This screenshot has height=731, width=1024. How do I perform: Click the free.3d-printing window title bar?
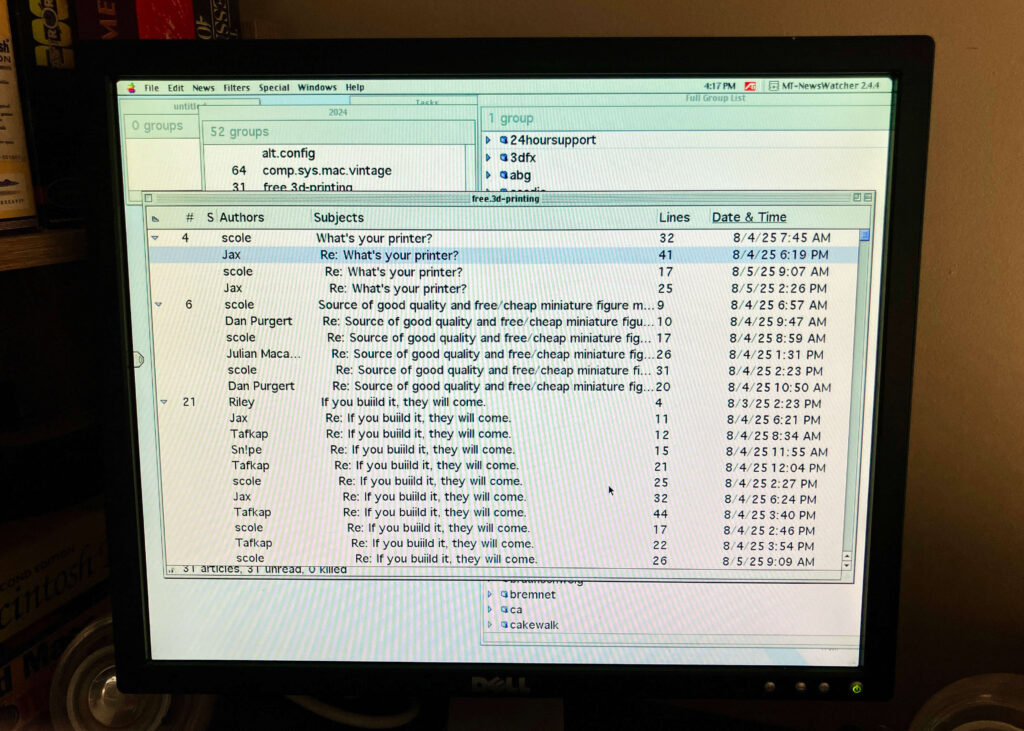click(x=505, y=198)
